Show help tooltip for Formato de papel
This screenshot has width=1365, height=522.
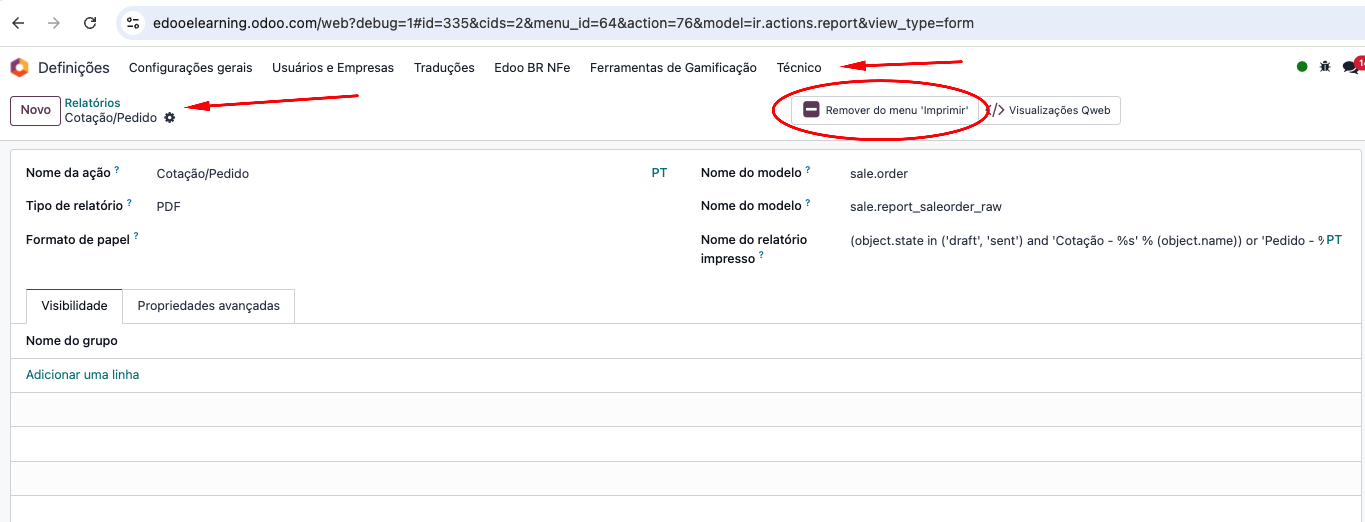click(136, 236)
